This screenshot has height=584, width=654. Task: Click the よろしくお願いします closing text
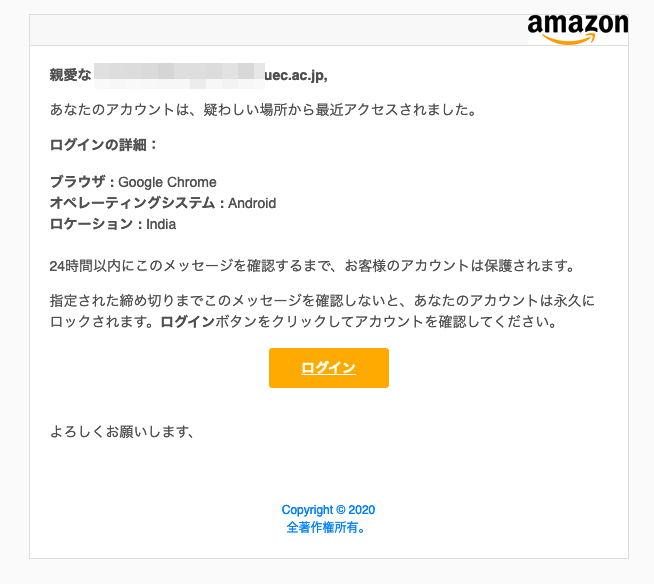point(122,432)
